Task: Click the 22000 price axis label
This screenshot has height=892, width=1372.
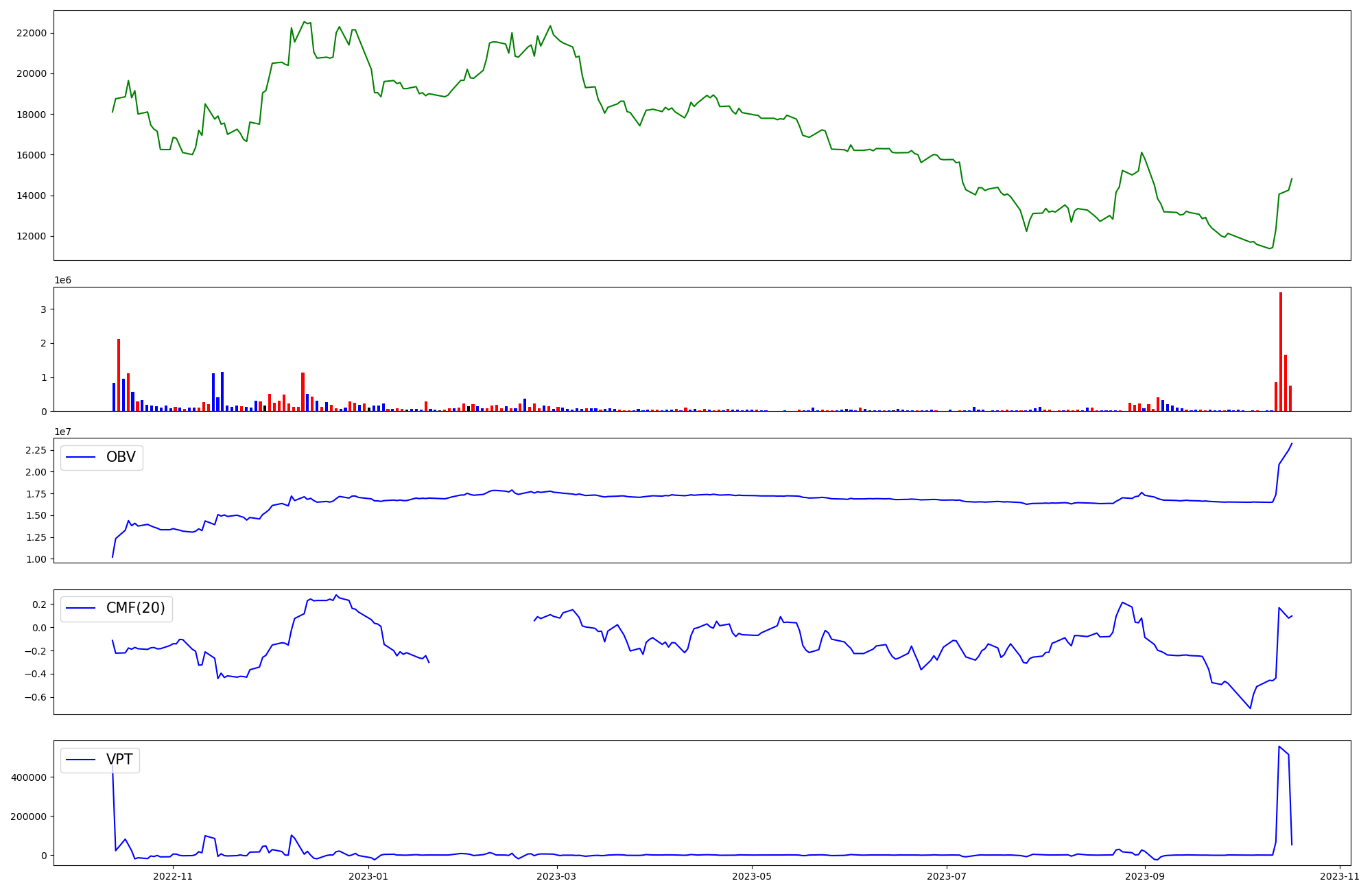Action: click(x=32, y=33)
